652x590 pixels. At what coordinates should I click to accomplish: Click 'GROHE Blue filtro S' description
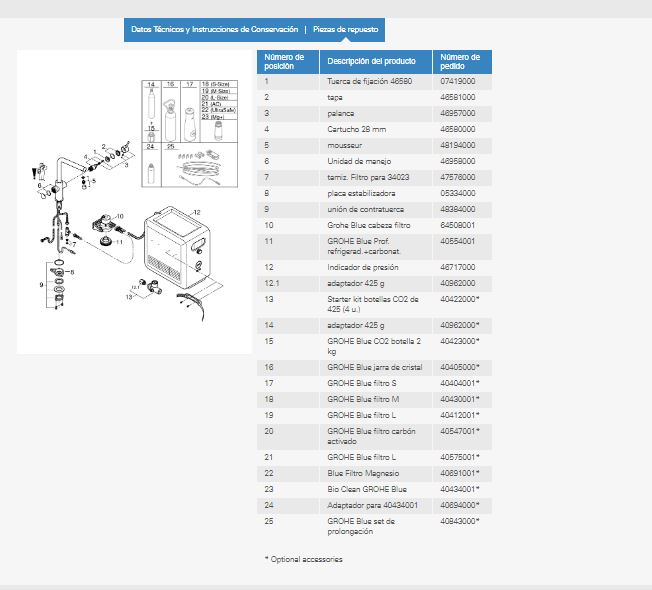point(362,383)
